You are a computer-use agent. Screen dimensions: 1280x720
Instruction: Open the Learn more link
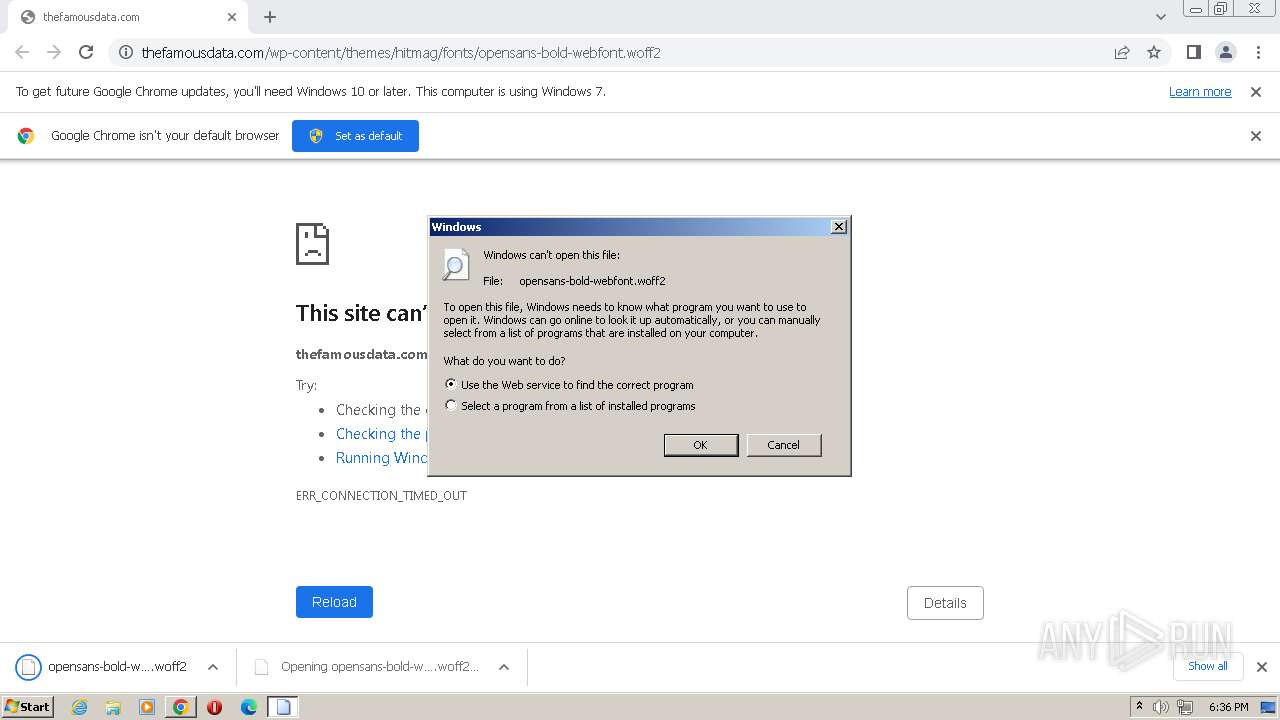[1200, 92]
